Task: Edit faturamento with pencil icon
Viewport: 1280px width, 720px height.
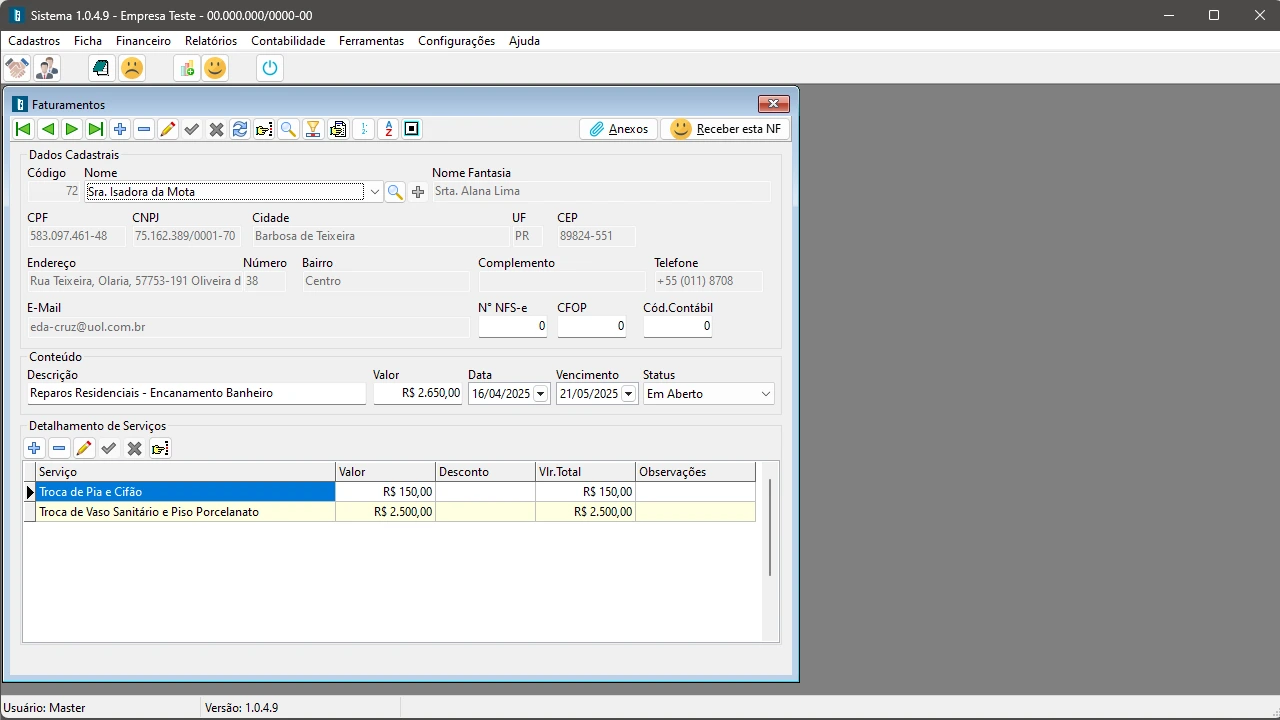Action: [x=168, y=129]
